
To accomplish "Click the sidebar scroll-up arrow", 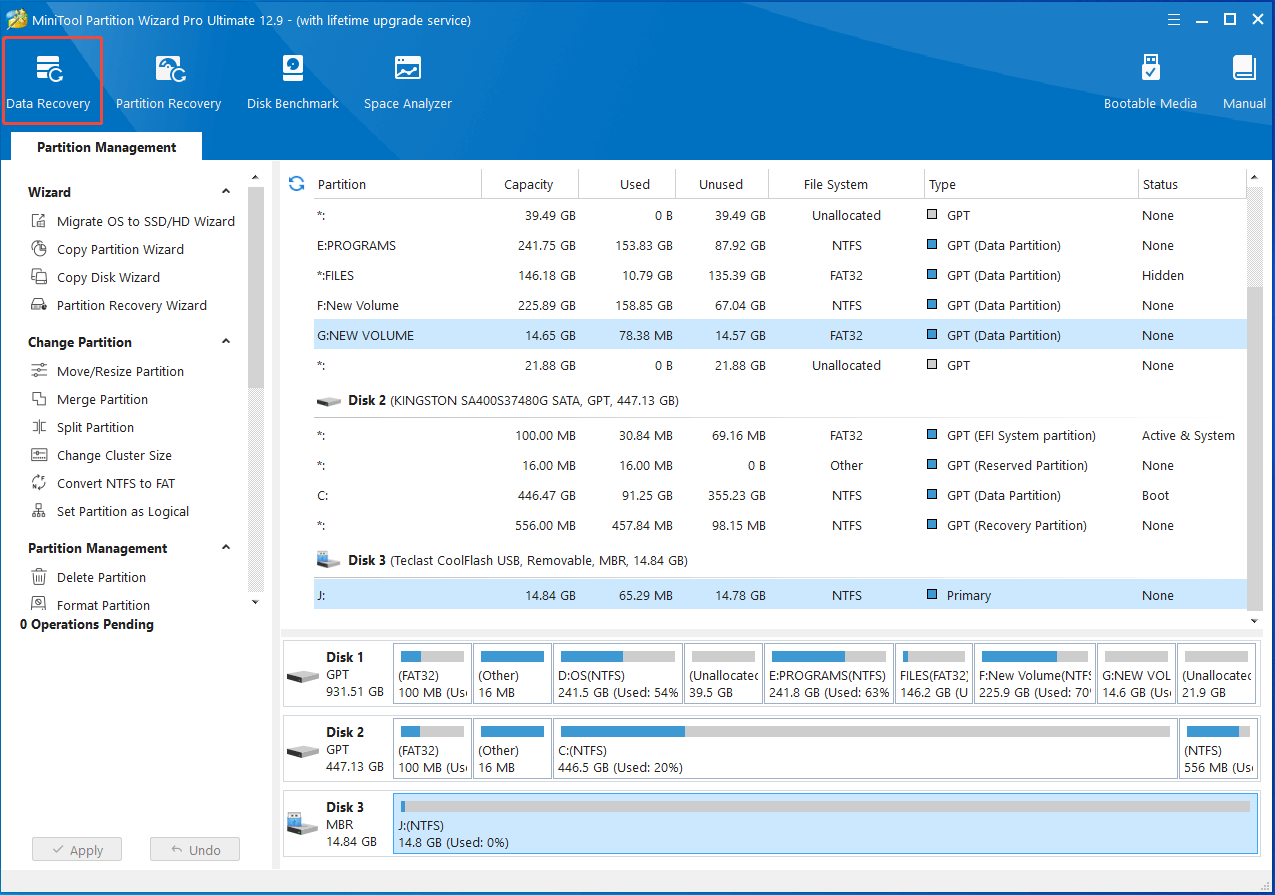I will pos(255,177).
